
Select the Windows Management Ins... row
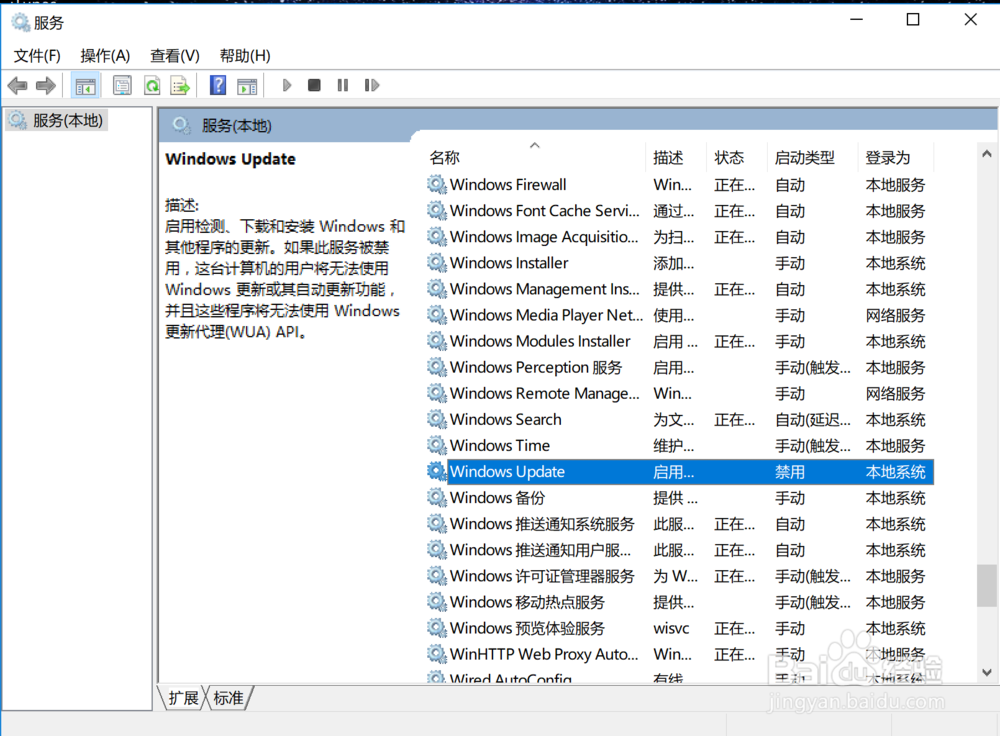point(680,289)
